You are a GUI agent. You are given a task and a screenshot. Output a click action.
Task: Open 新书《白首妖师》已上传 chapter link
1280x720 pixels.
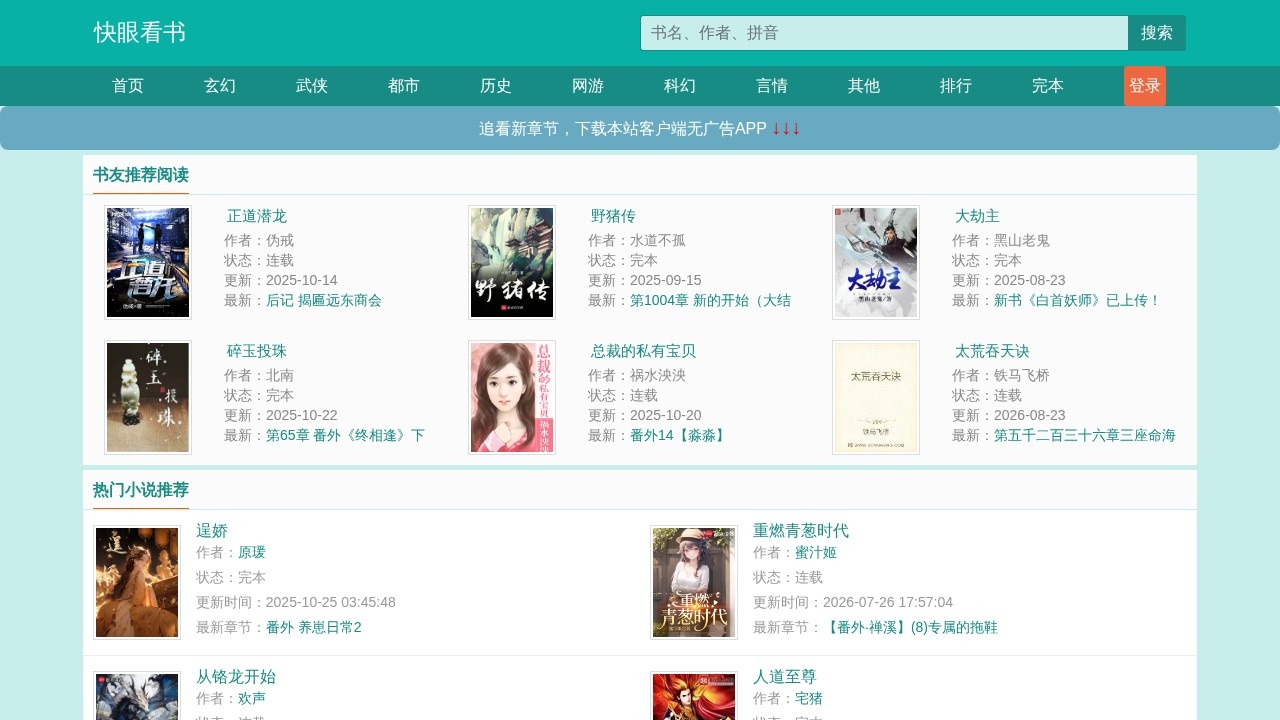(1077, 300)
